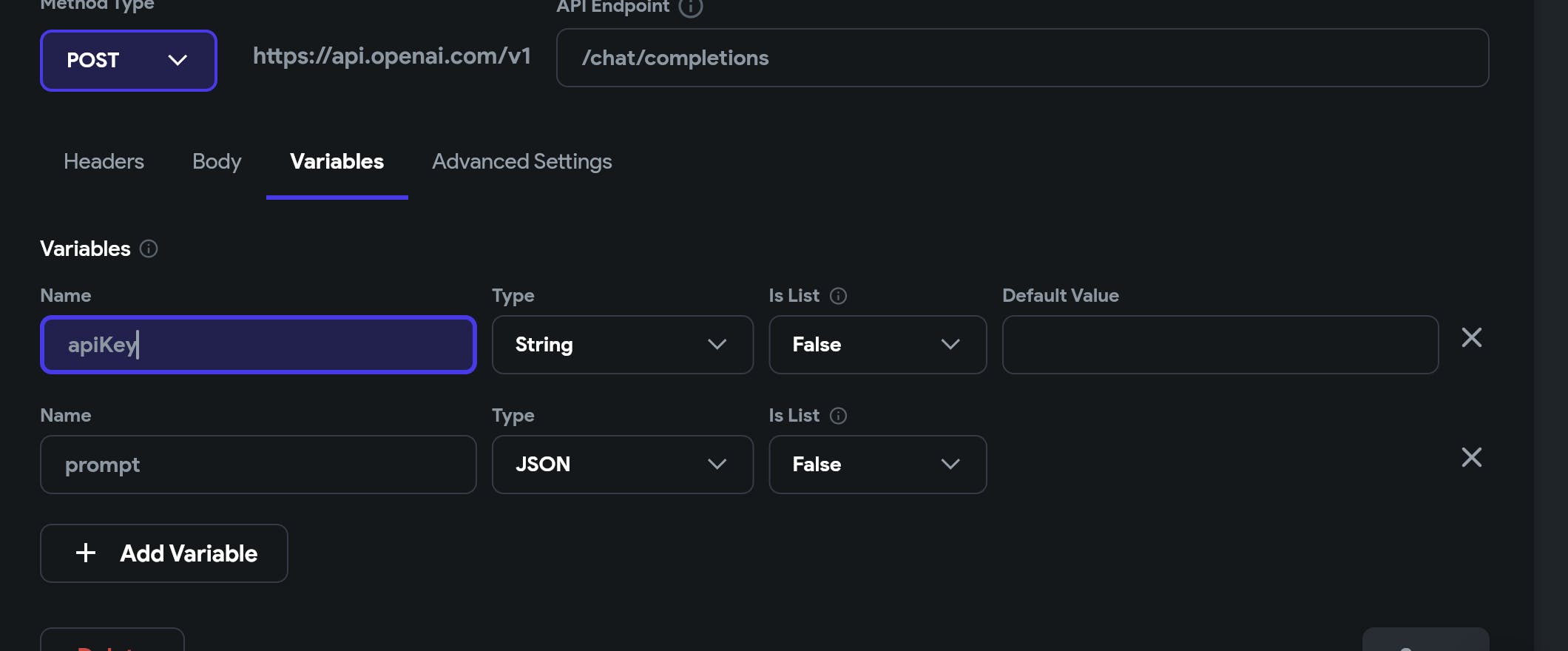This screenshot has width=1568, height=651.
Task: Click the plus icon in Add Variable
Action: pyautogui.click(x=86, y=553)
